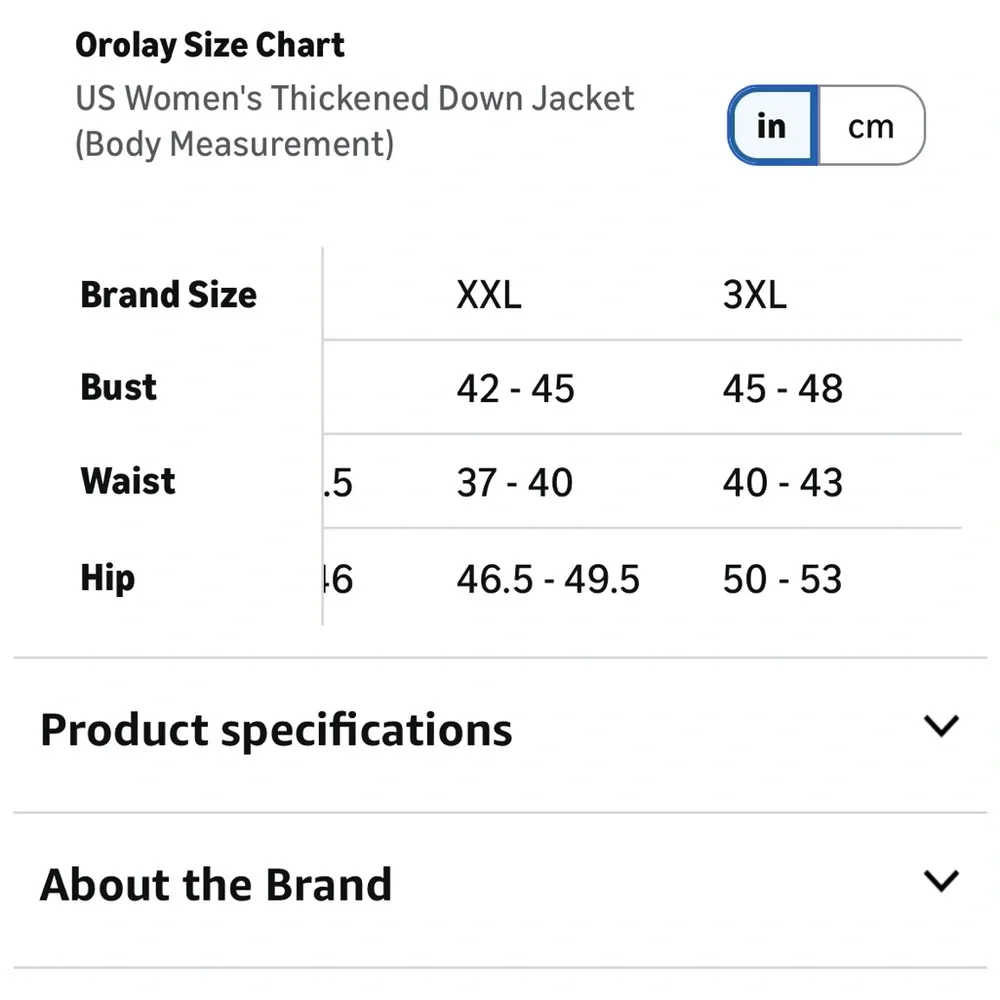The image size is (1000, 1000).
Task: Click the Hip row label
Action: click(105, 578)
